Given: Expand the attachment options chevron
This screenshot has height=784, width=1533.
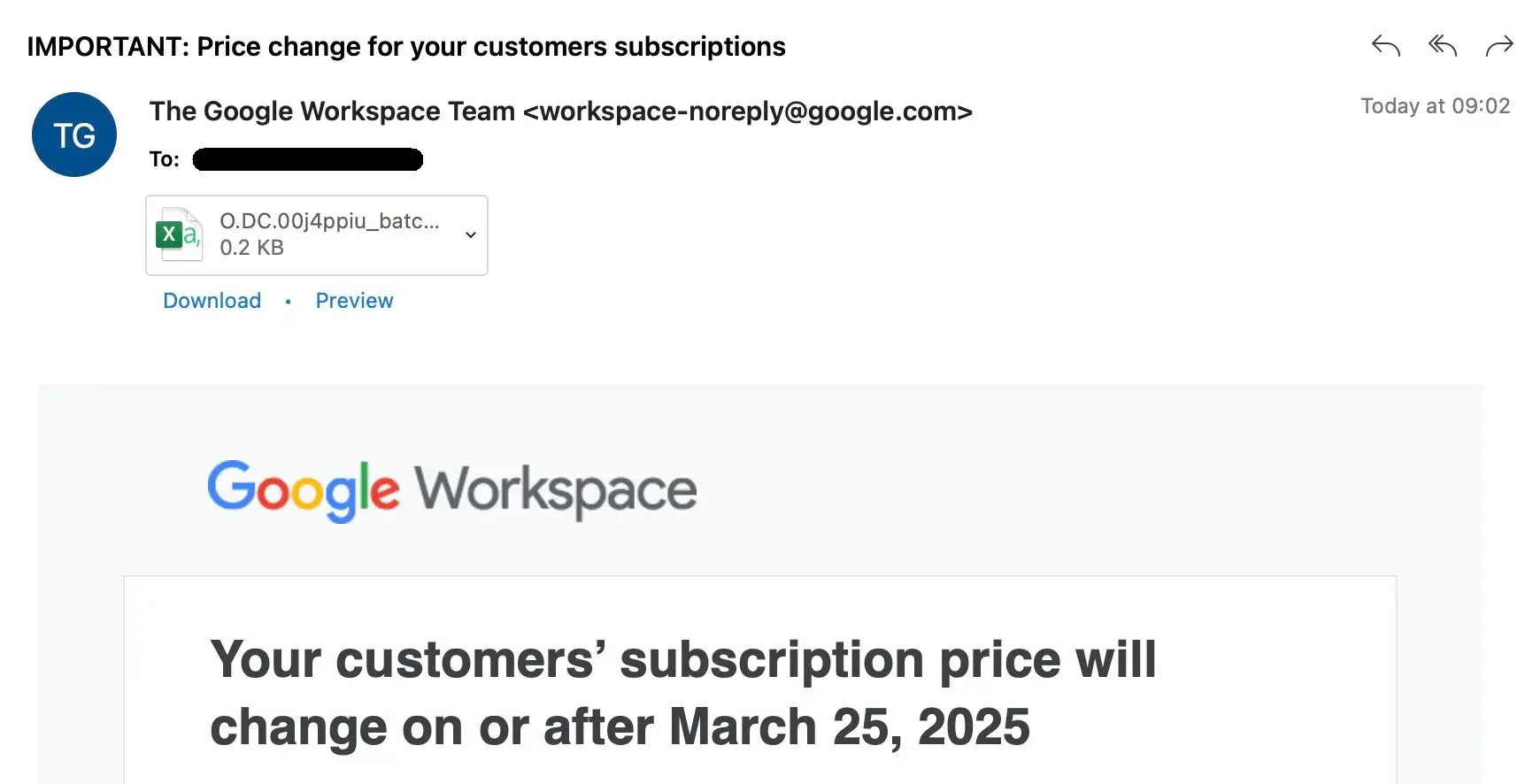Looking at the screenshot, I should point(471,234).
